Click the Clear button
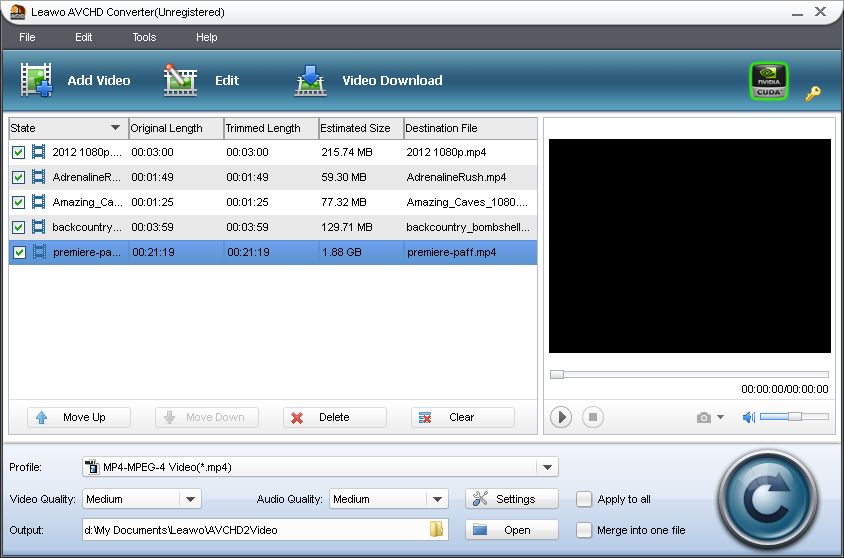844x558 pixels. click(x=463, y=417)
